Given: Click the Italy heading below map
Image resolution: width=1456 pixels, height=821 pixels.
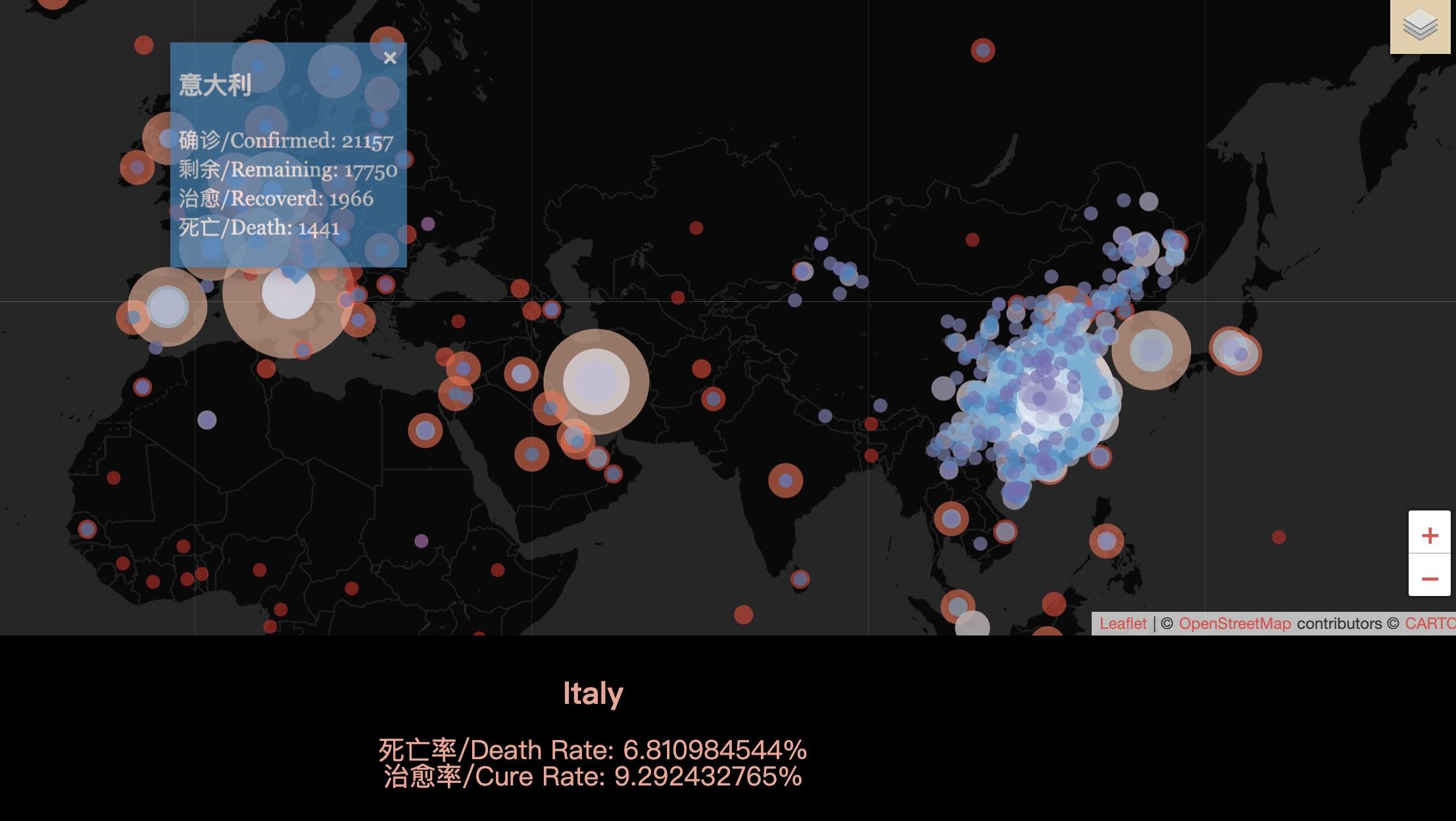Looking at the screenshot, I should click(593, 693).
